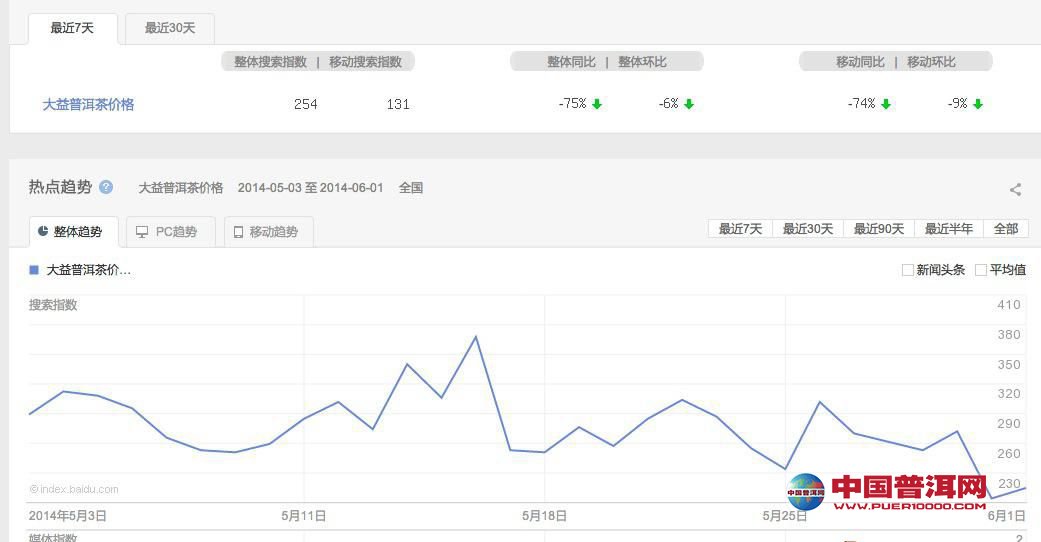Click the mobile index value 131
The height and width of the screenshot is (542, 1041).
coord(398,104)
